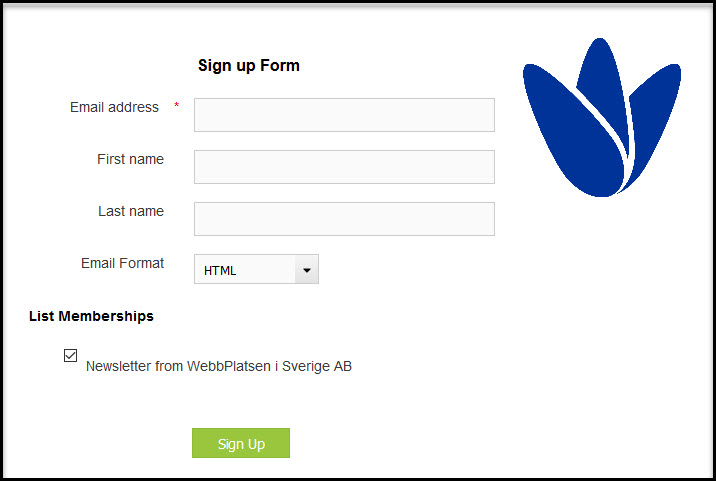This screenshot has height=481, width=716.
Task: Click the Email address label
Action: [x=114, y=107]
